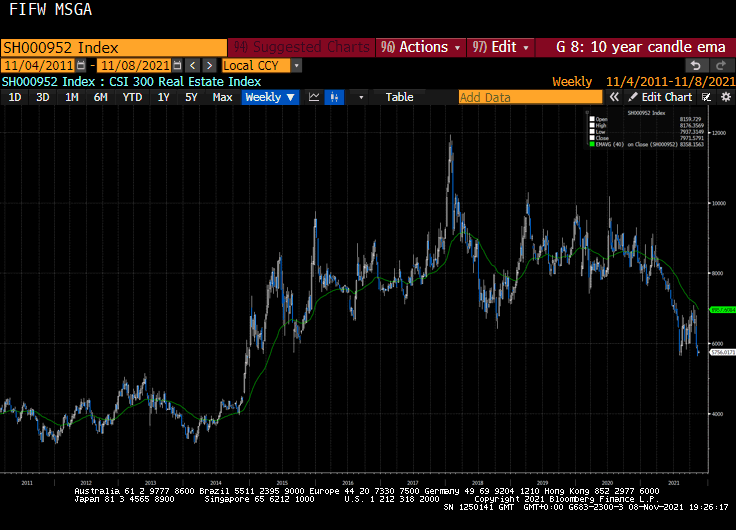This screenshot has width=736, height=530.
Task: Click the G 8: 10 year candle ema title
Action: pos(641,47)
